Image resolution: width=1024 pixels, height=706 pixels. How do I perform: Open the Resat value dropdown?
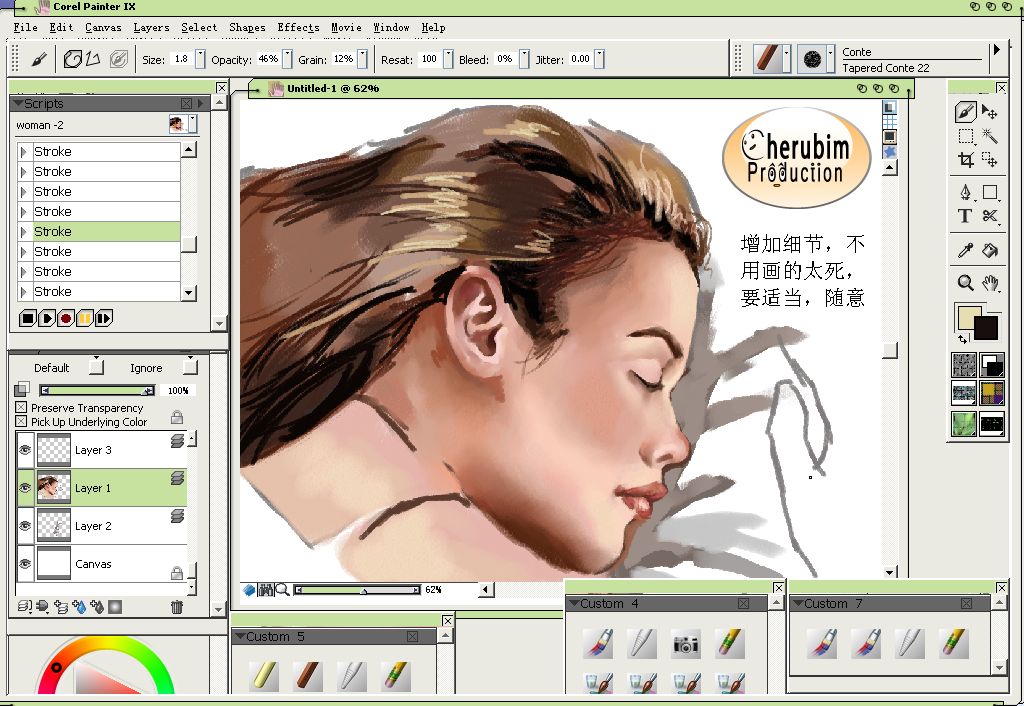point(448,59)
